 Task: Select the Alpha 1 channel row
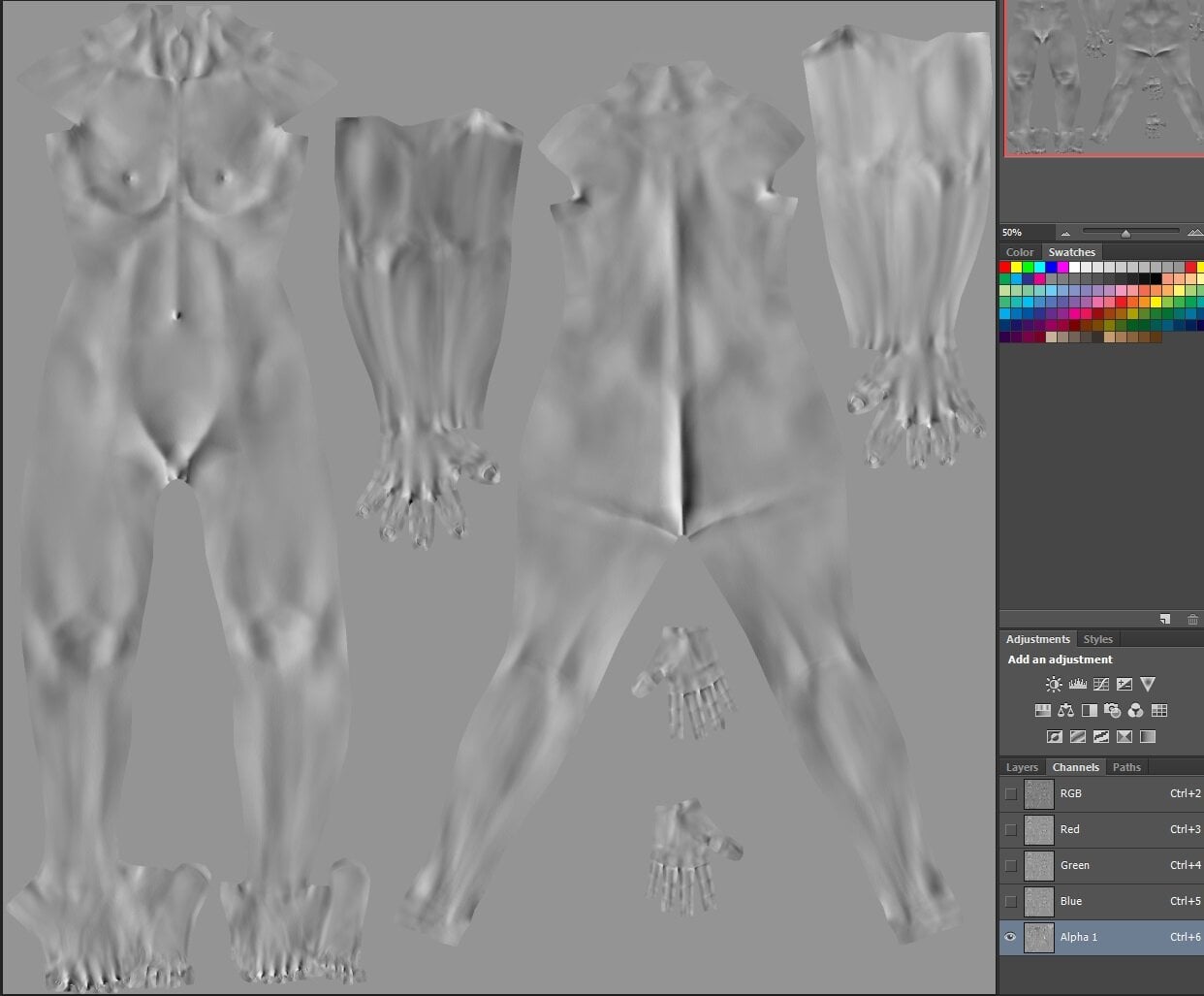point(1101,937)
